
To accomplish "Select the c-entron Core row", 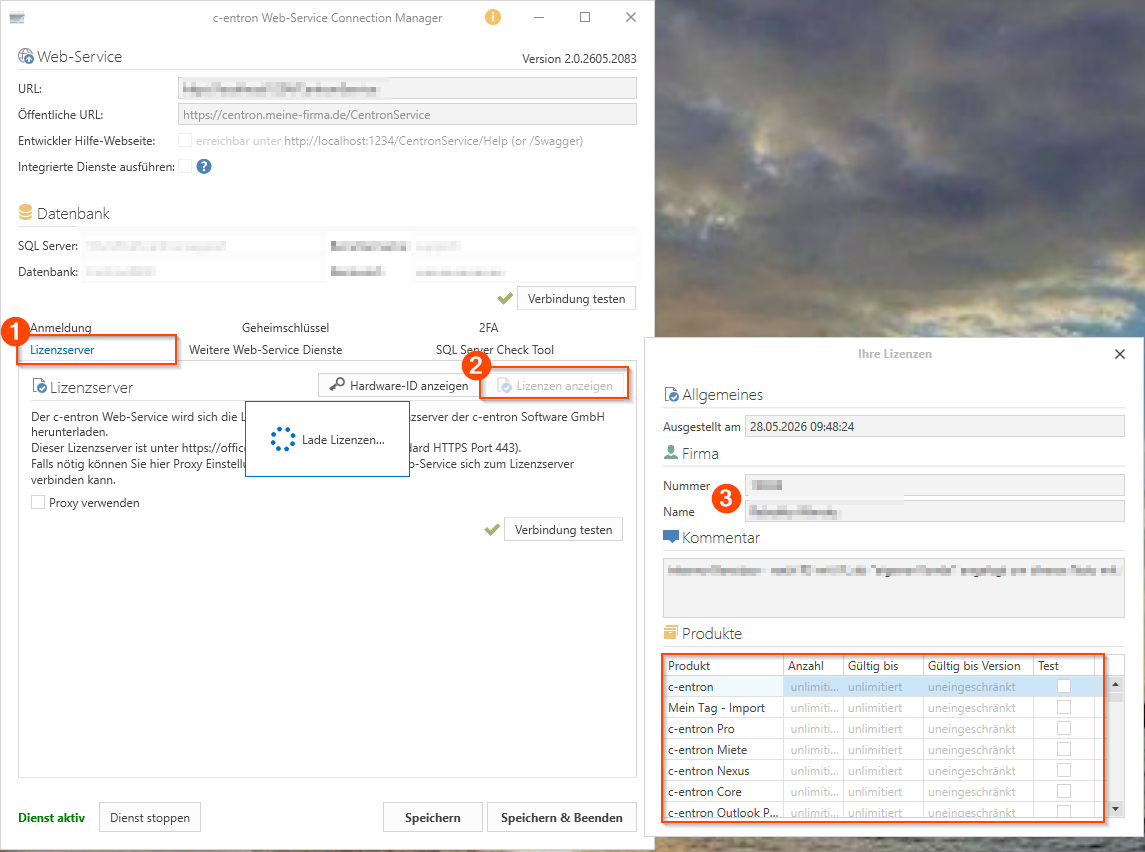I will pos(884,791).
